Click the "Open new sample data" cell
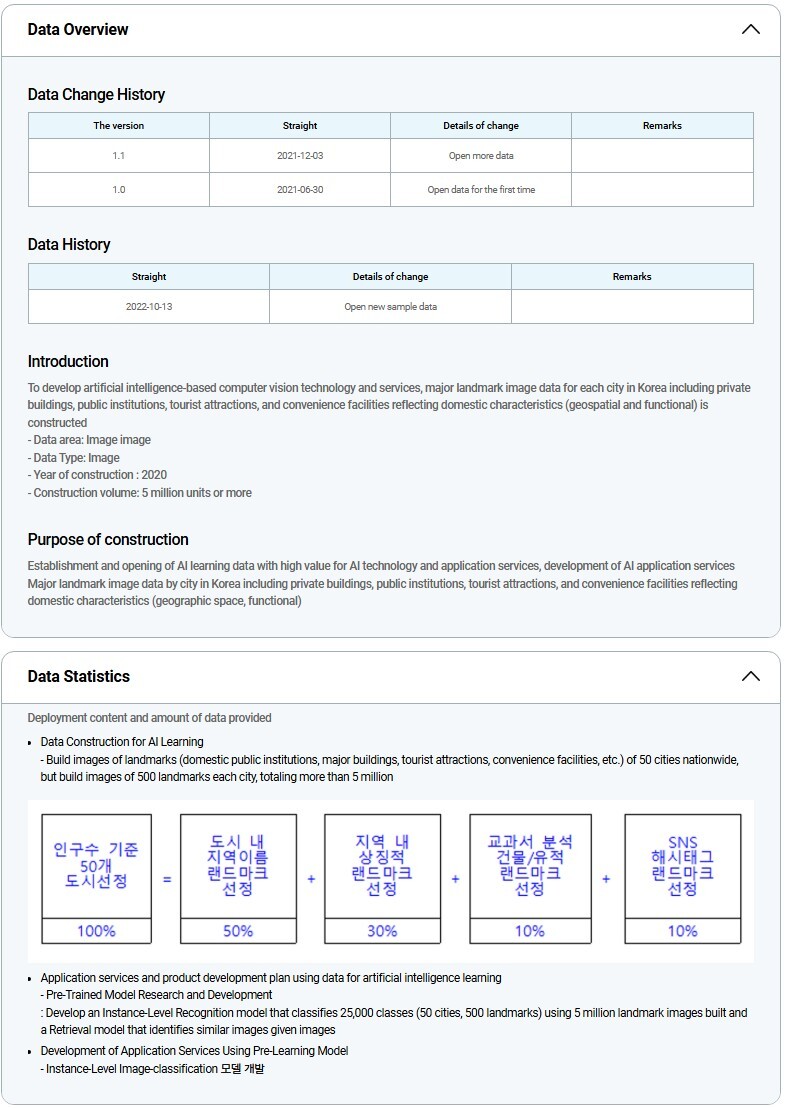786x1108 pixels. coord(390,307)
